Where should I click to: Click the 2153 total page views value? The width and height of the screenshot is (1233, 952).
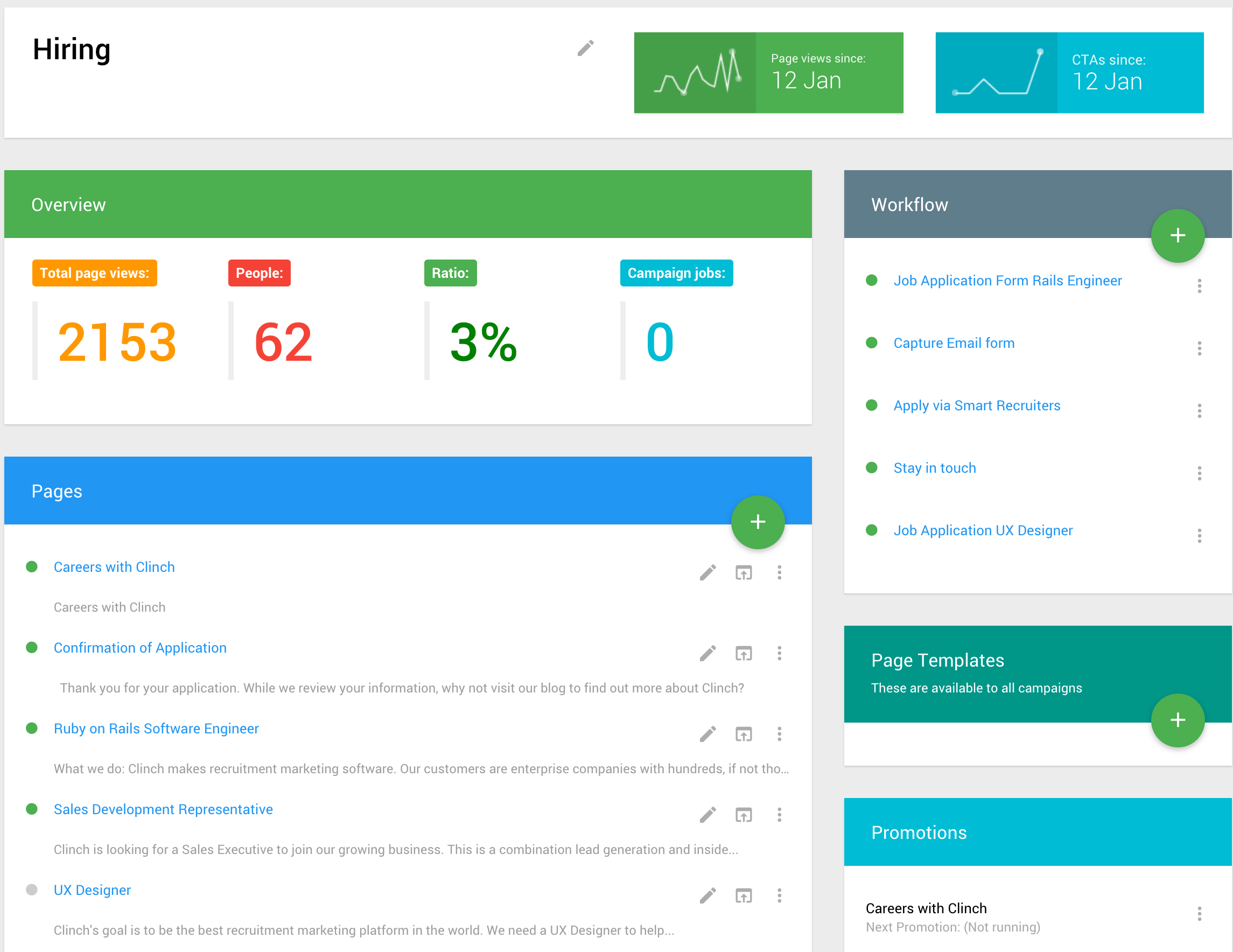pos(117,341)
